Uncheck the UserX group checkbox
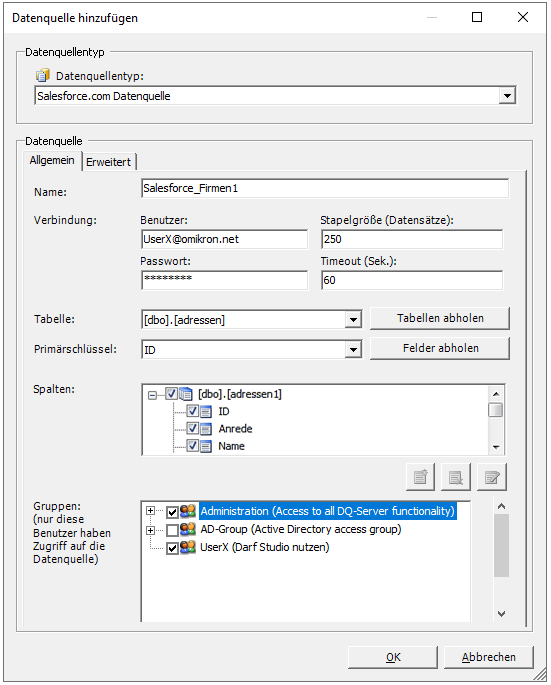The image size is (551, 685). 173,548
